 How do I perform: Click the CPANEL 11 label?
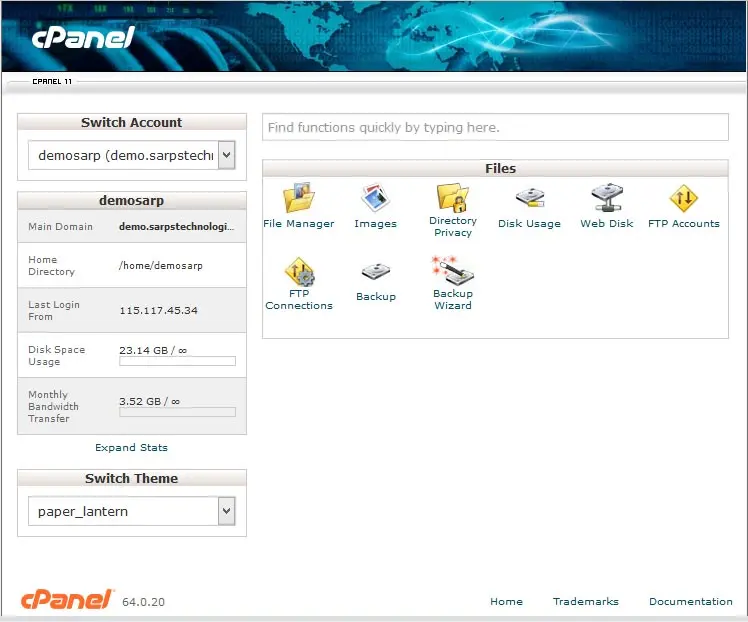52,82
